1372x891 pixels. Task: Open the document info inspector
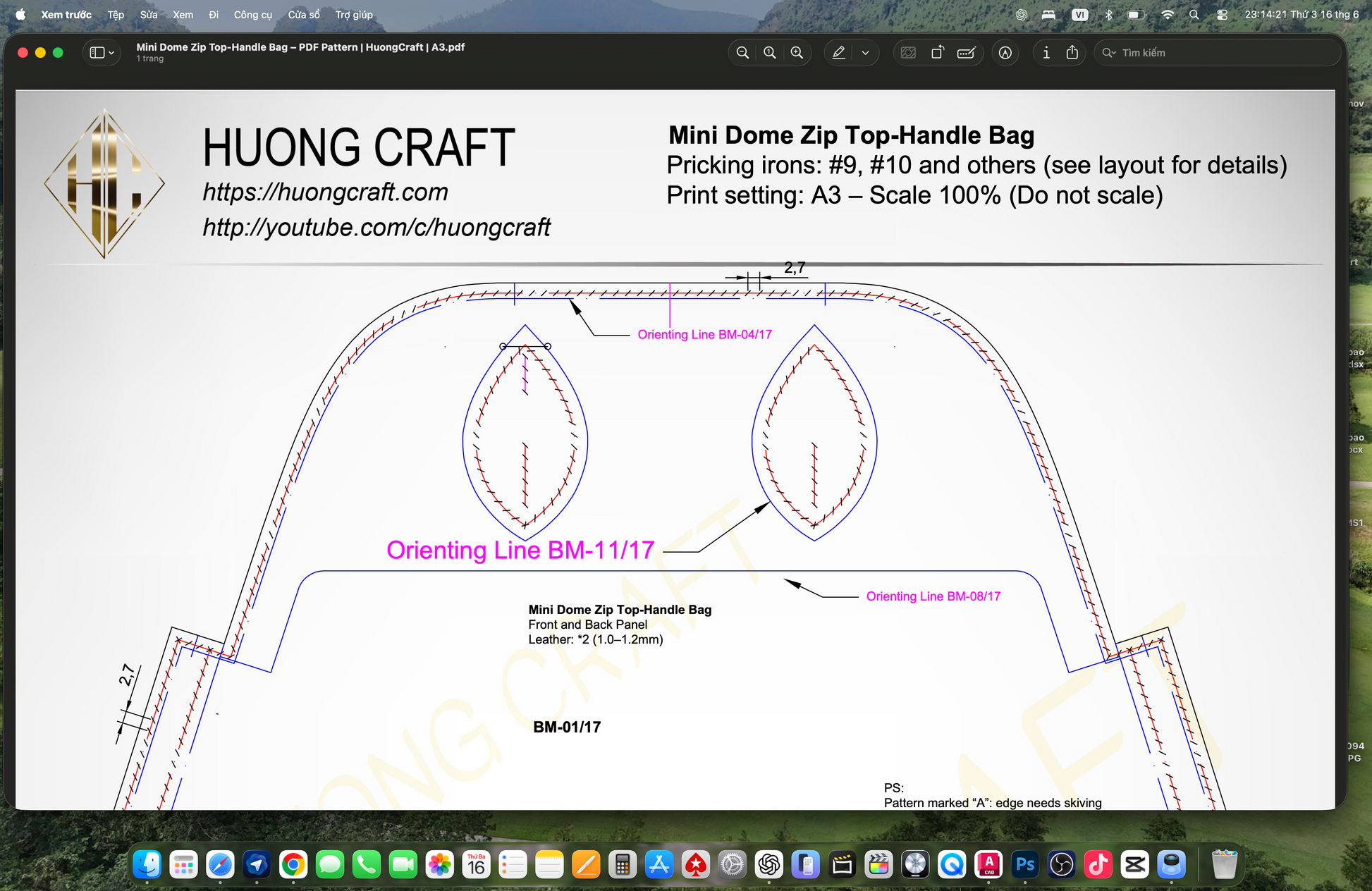click(x=1046, y=53)
